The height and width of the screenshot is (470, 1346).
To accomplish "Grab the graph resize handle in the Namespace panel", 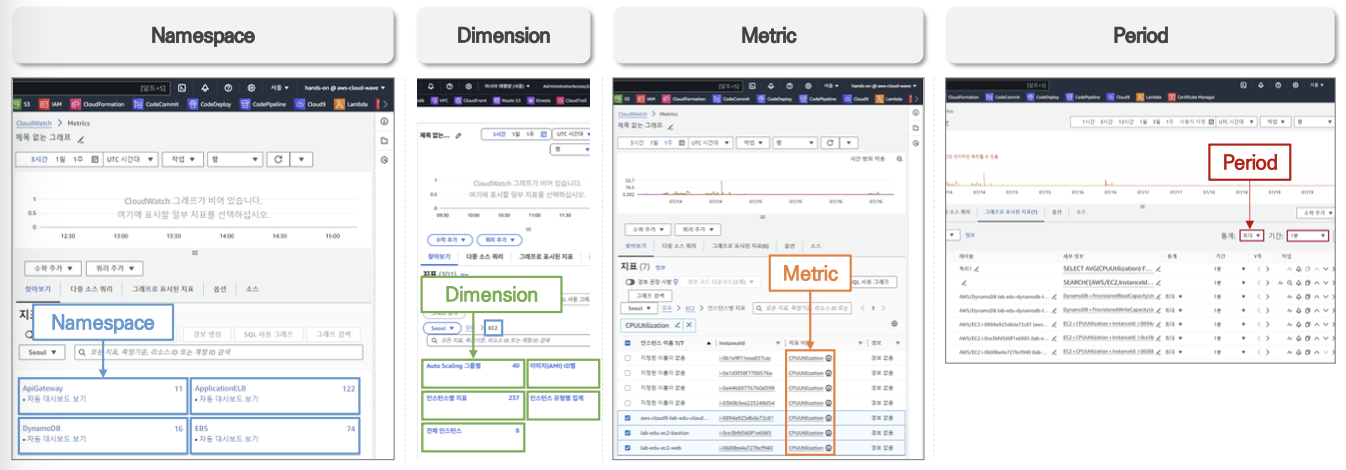I will [x=194, y=252].
